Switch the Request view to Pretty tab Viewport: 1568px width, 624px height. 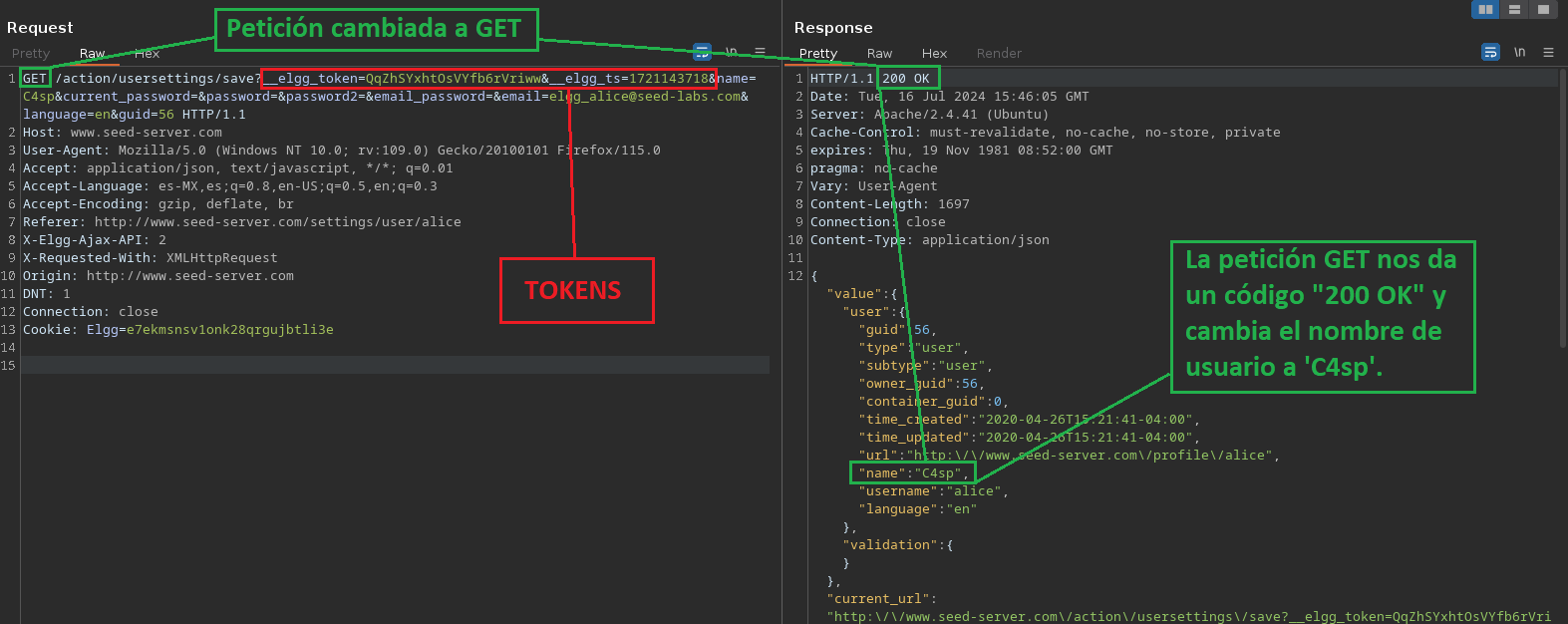(31, 54)
